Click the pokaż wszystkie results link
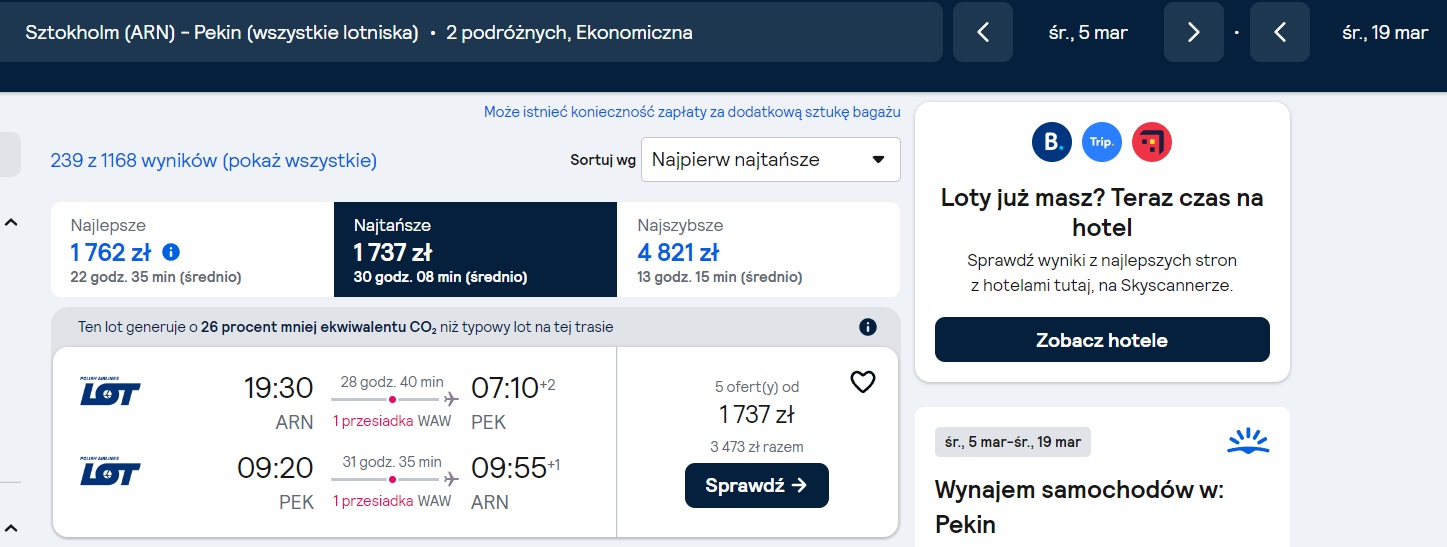The width and height of the screenshot is (1447, 547). 300,160
